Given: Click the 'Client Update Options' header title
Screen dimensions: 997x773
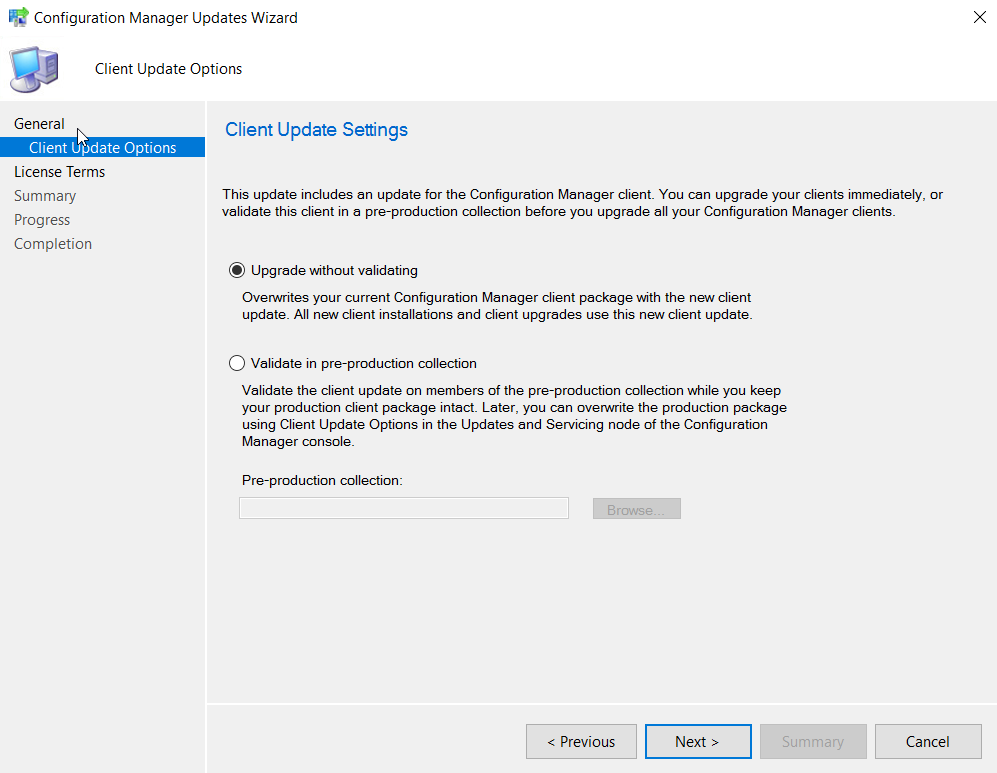Looking at the screenshot, I should (x=168, y=69).
